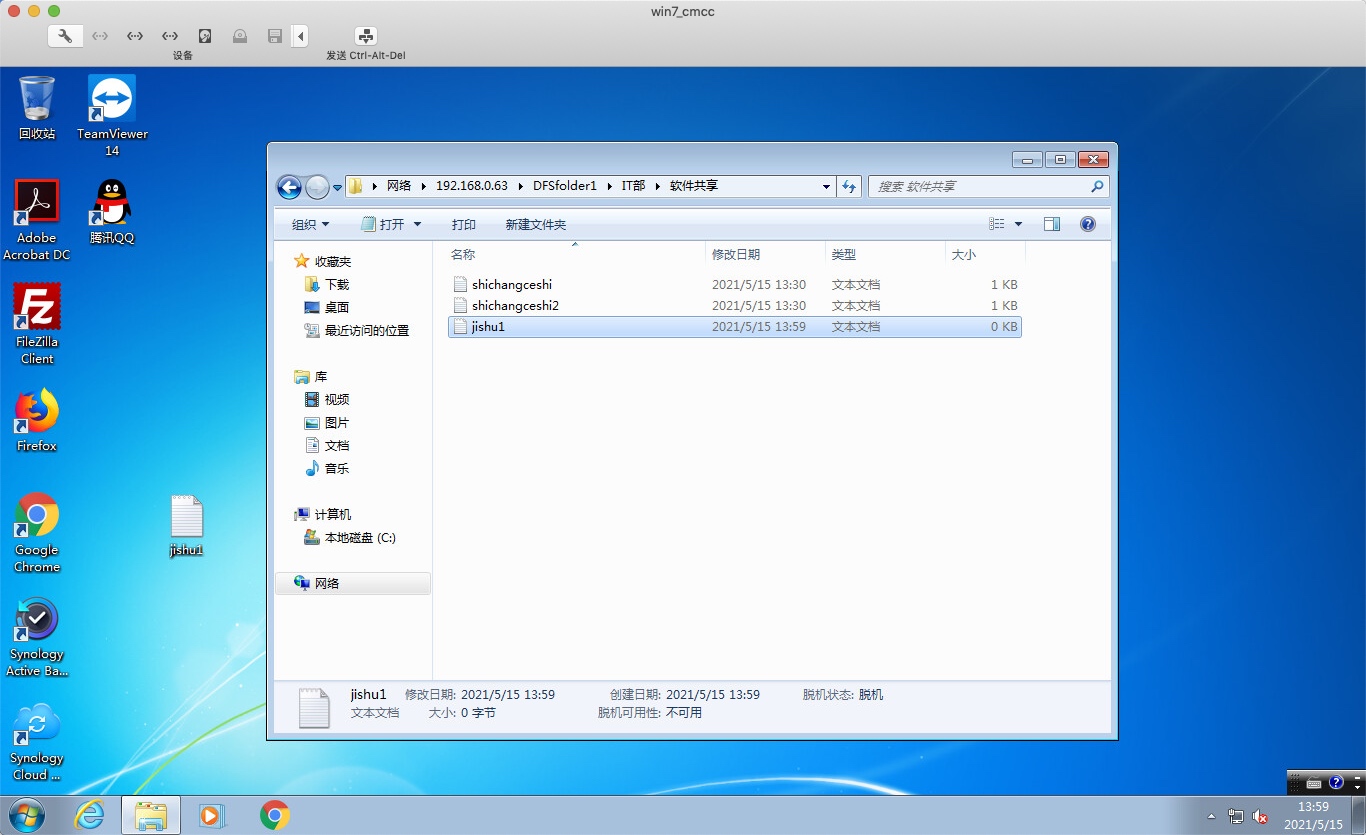Sort by the 名称 column header
Viewport: 1366px width, 835px height.
click(x=575, y=255)
